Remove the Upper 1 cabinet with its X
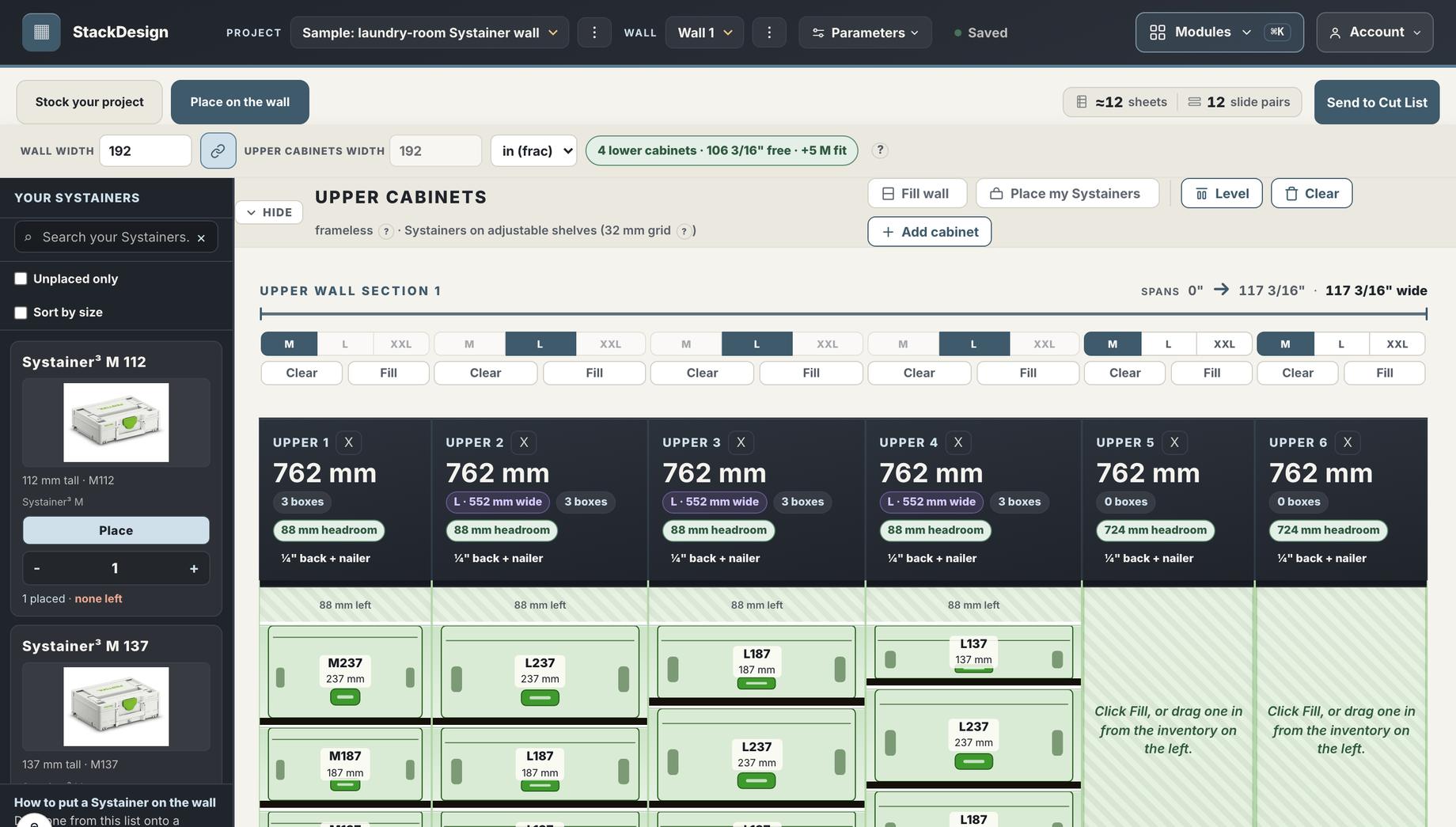This screenshot has width=1456, height=827. point(348,442)
